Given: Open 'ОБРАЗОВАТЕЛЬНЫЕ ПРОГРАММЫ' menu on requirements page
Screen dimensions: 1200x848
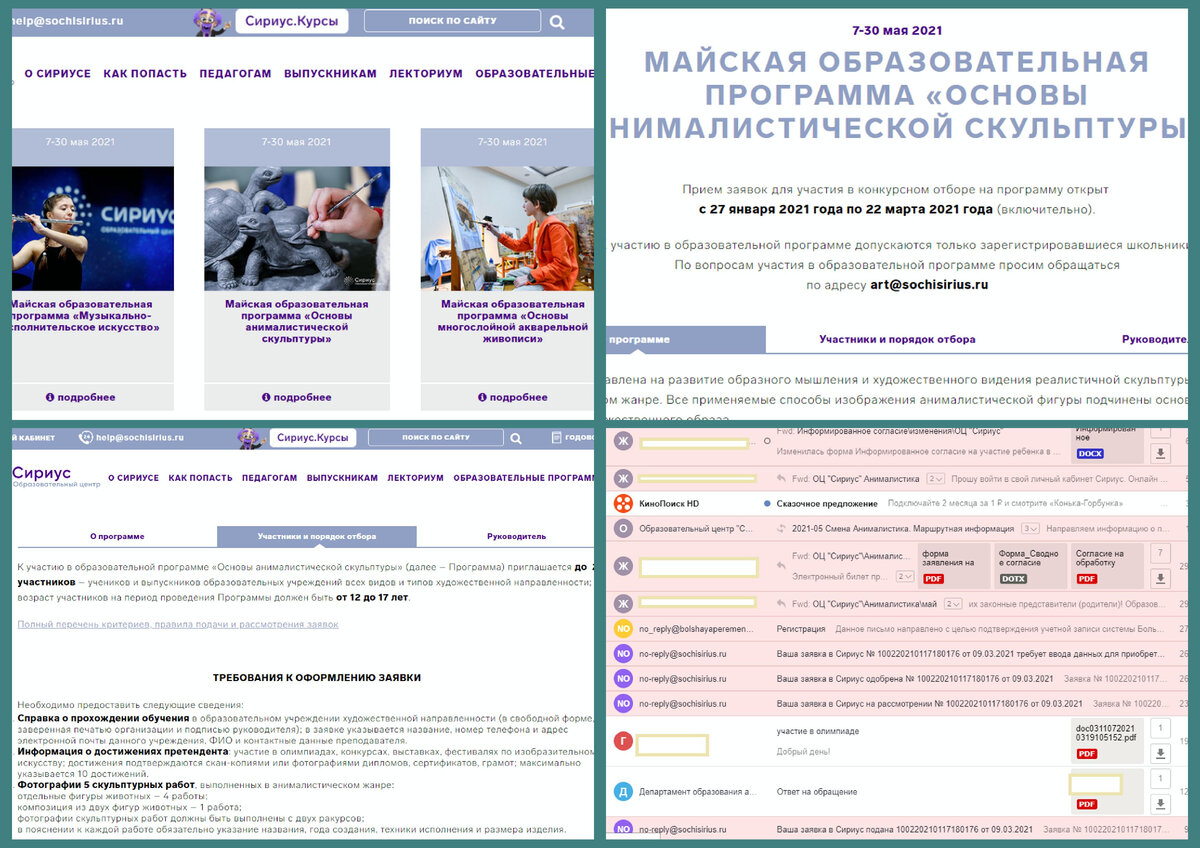Looking at the screenshot, I should (x=523, y=478).
